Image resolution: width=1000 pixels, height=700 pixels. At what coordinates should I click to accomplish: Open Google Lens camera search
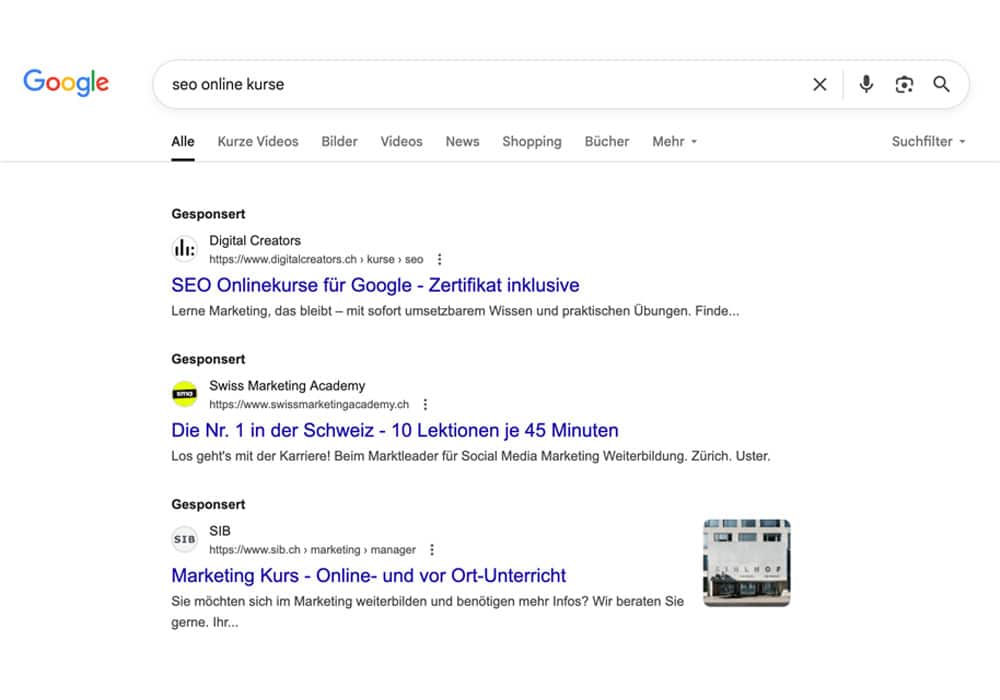coord(904,85)
